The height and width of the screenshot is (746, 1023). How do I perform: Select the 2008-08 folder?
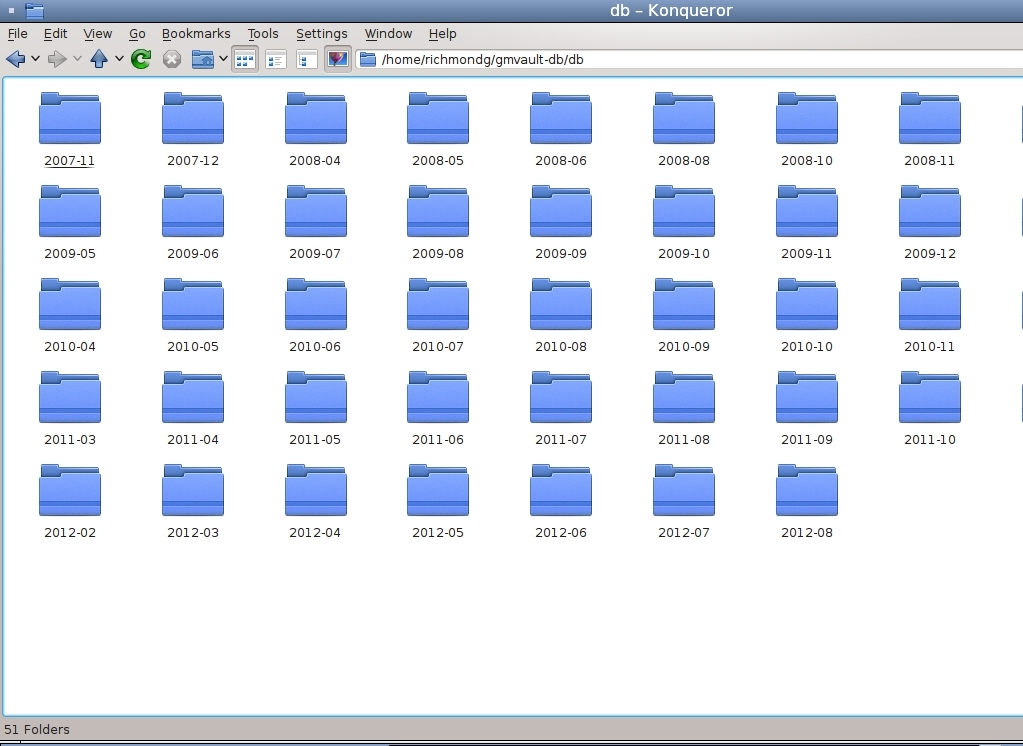684,118
